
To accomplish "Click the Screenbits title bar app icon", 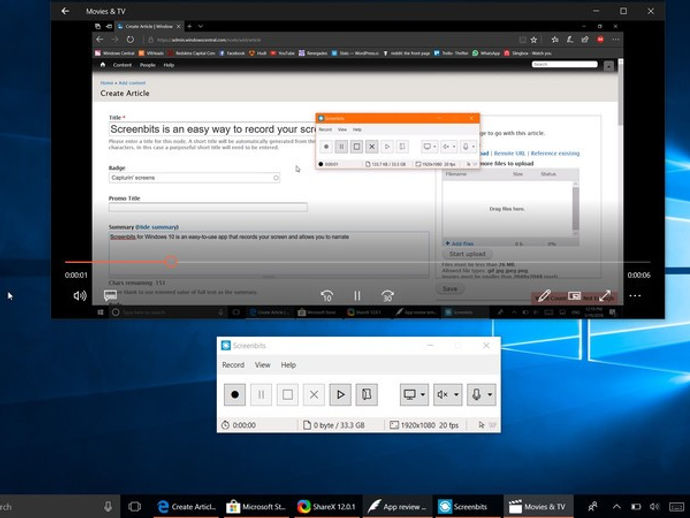I will (x=226, y=345).
